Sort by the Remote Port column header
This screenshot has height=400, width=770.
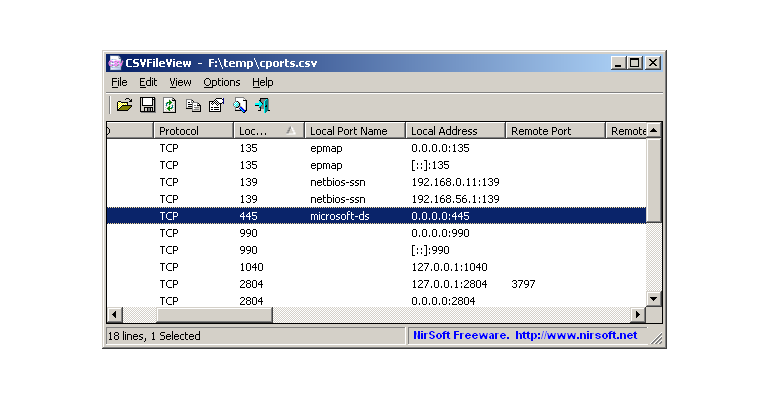tap(555, 131)
